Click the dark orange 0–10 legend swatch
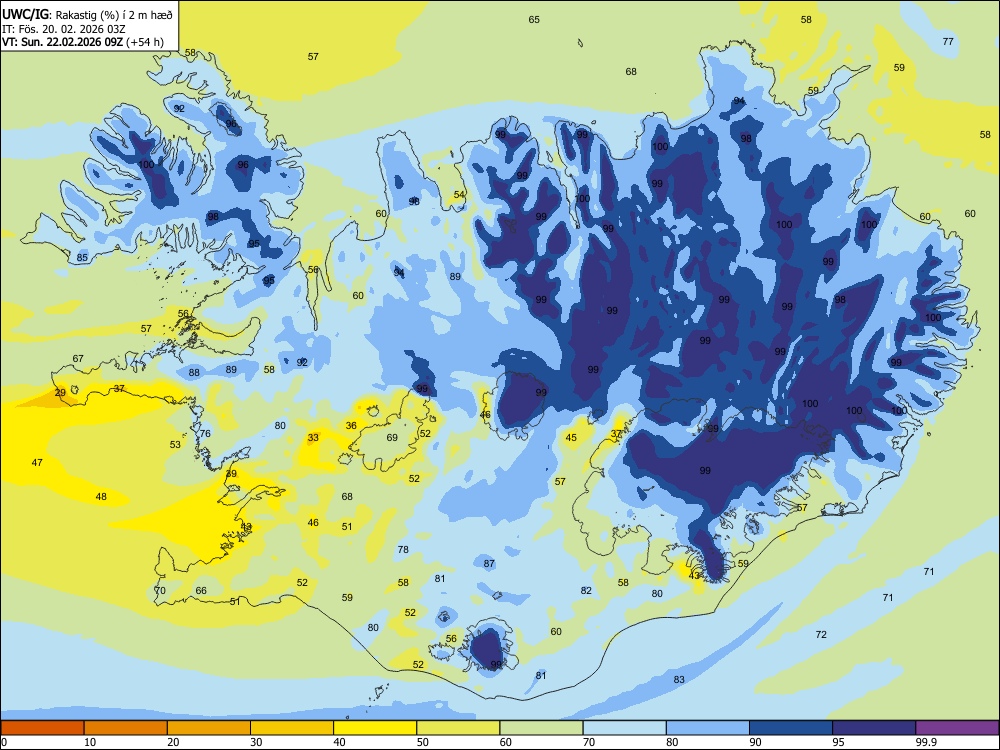The height and width of the screenshot is (750, 1000). tap(43, 728)
